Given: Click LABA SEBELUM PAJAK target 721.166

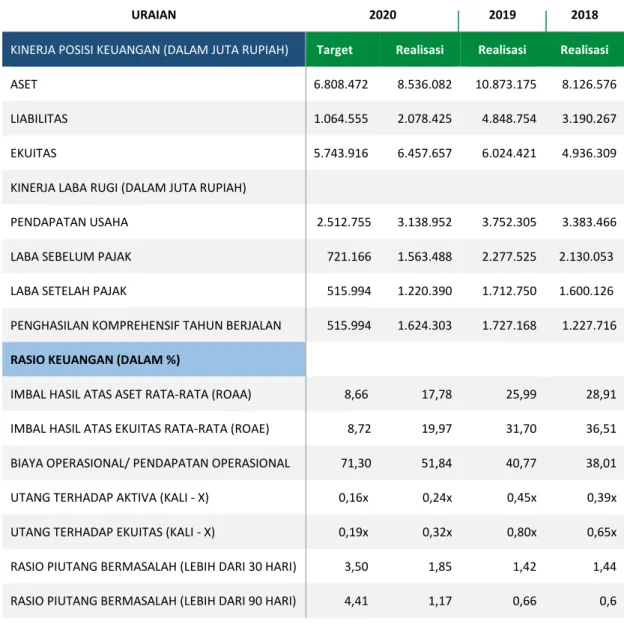Looking at the screenshot, I should coord(349,257).
